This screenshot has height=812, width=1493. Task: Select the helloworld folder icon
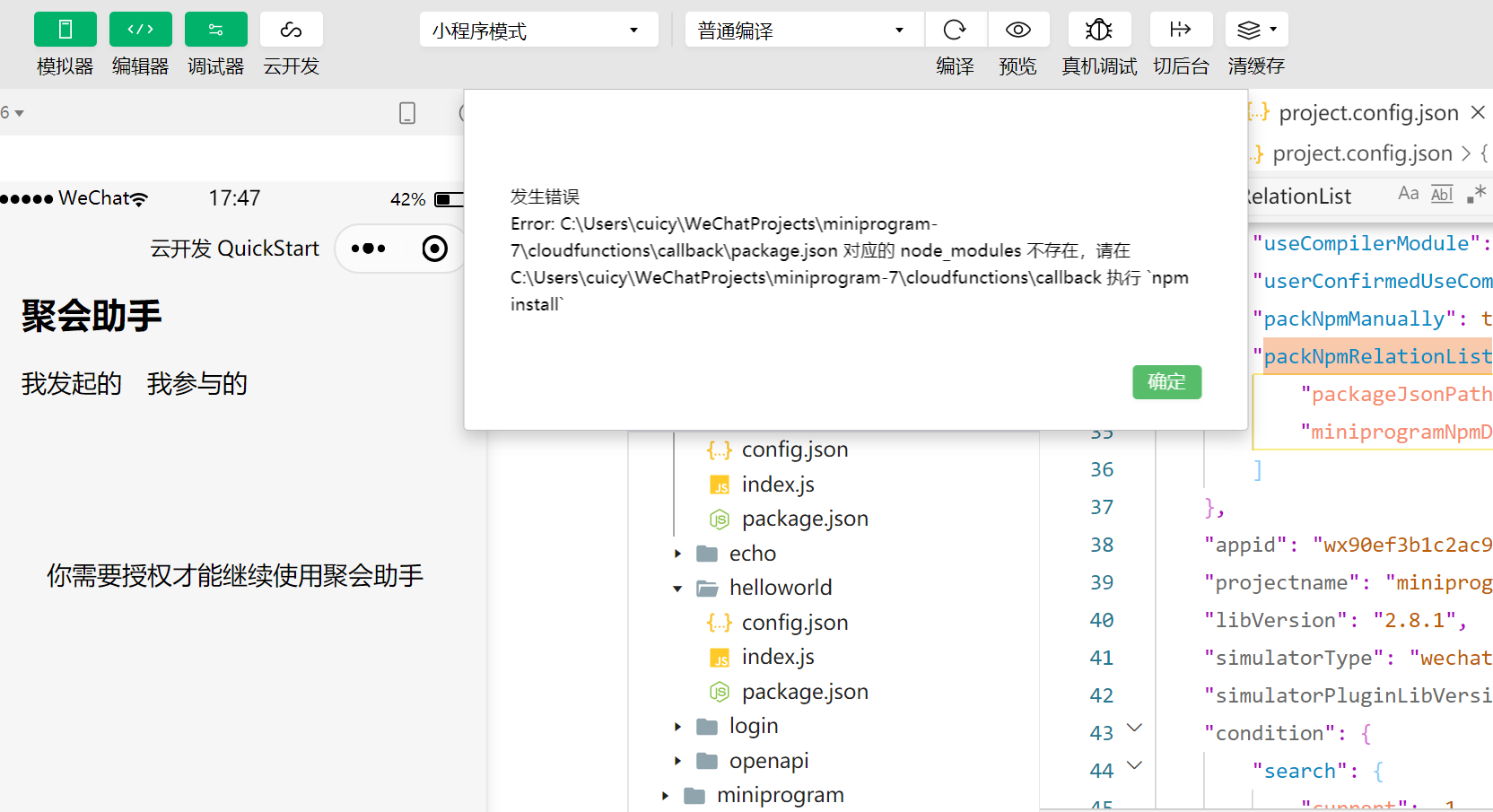click(x=708, y=589)
